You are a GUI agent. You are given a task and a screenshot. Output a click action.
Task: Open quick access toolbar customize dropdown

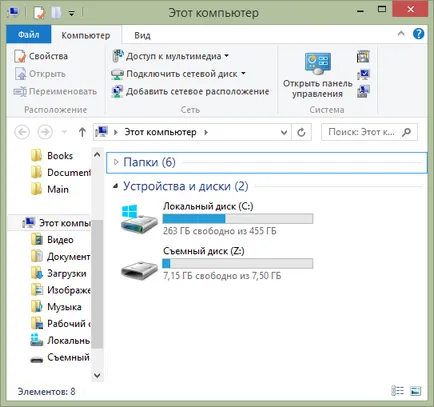[x=72, y=13]
